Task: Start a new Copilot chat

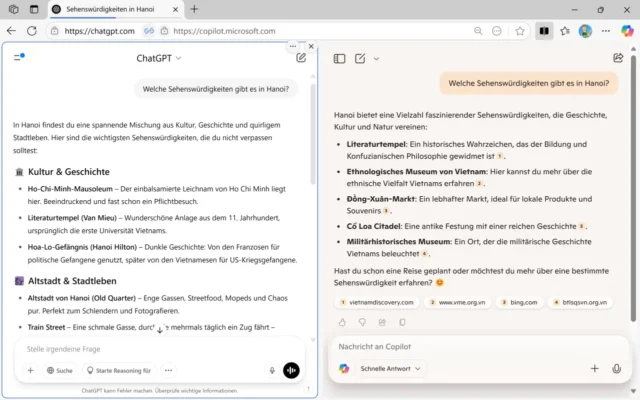Action: click(360, 59)
